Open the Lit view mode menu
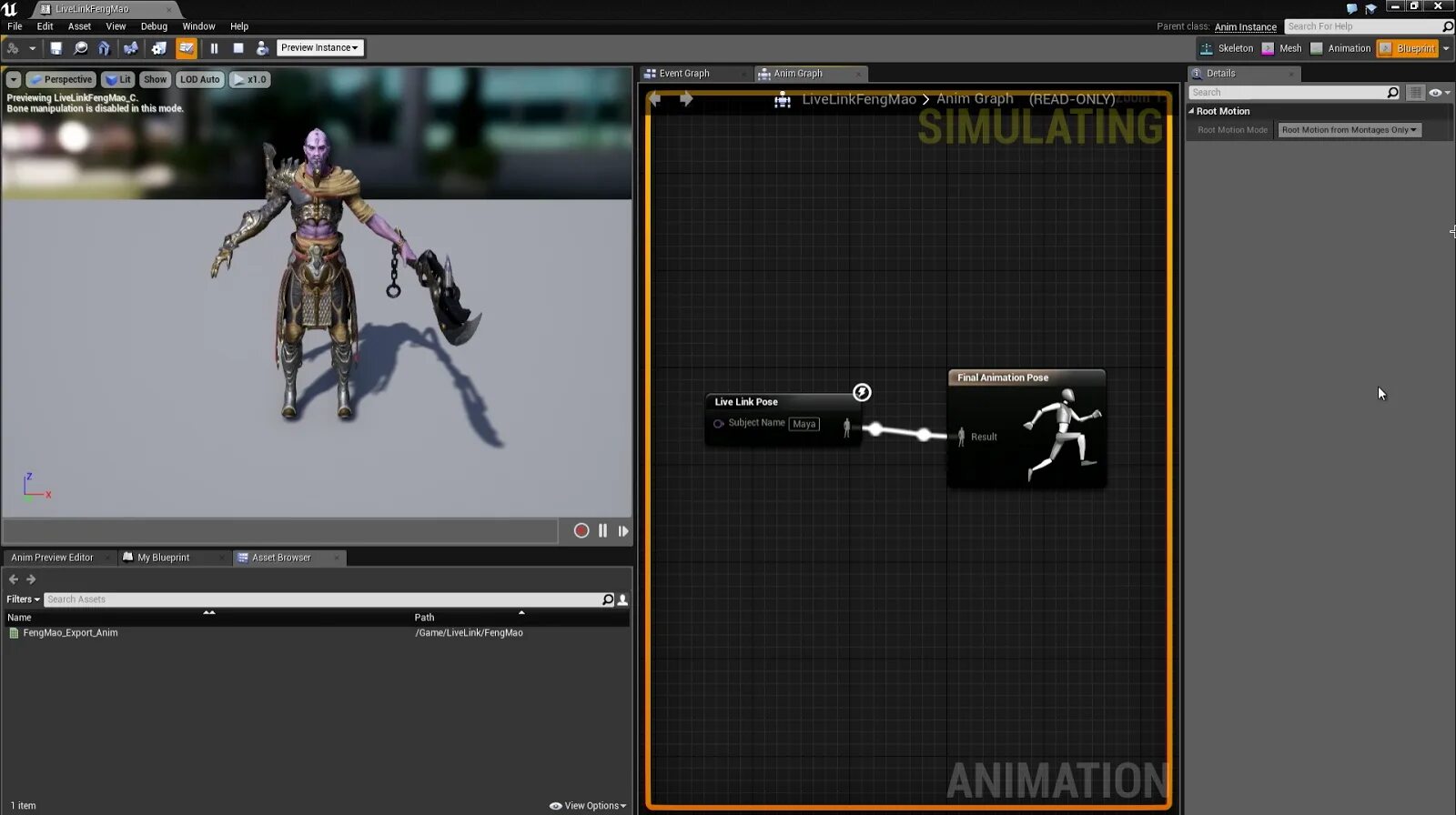Viewport: 1456px width, 815px height. [x=118, y=80]
